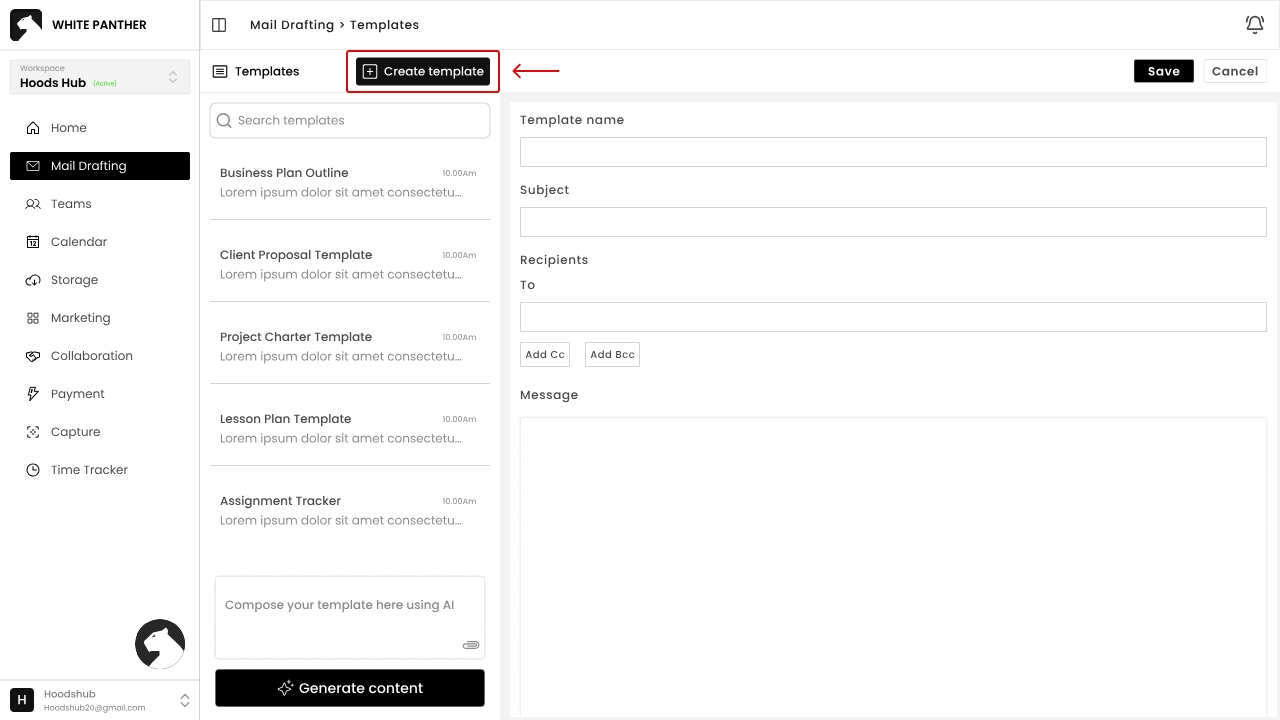Screen dimensions: 1280x720
Task: Click the panther chat avatar icon
Action: point(160,644)
